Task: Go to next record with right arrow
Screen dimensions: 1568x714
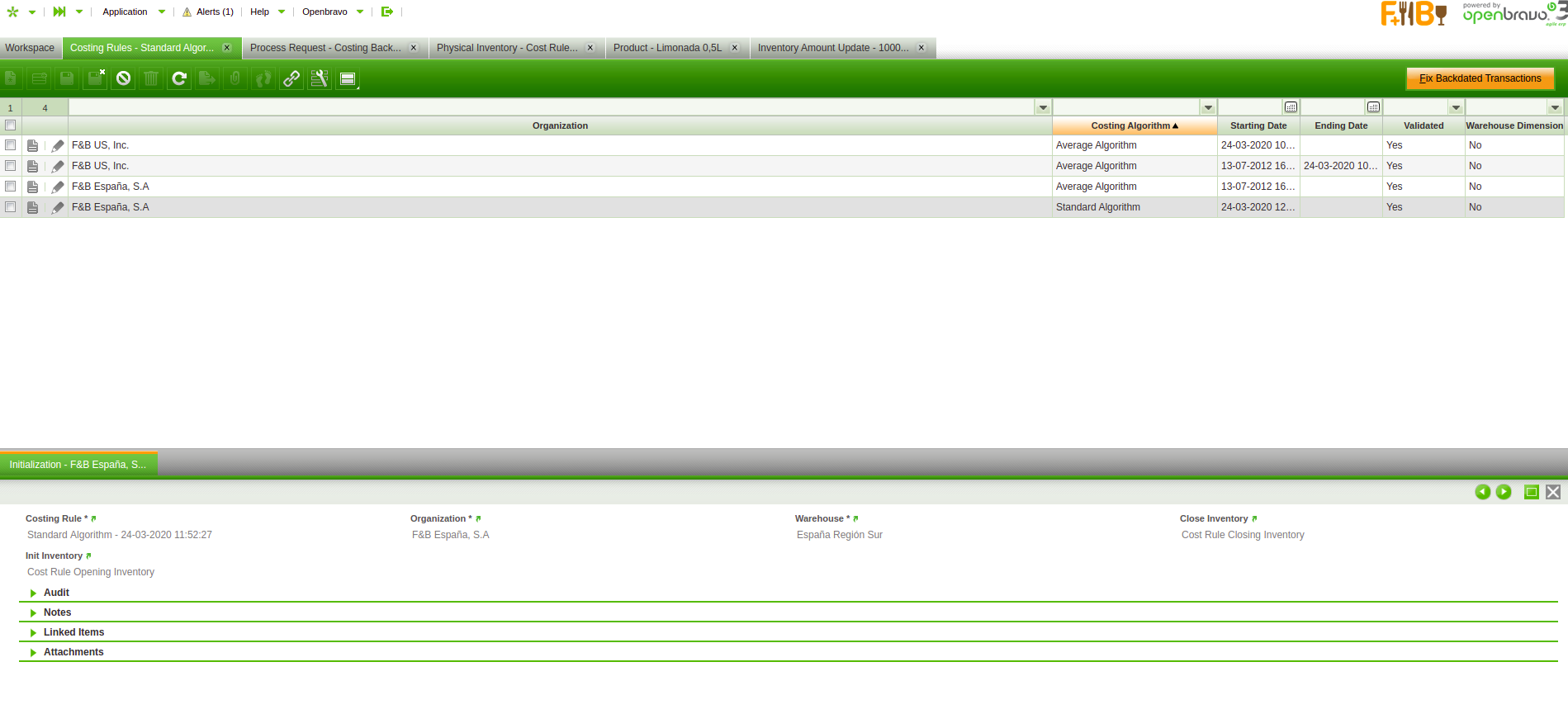Action: [1504, 492]
